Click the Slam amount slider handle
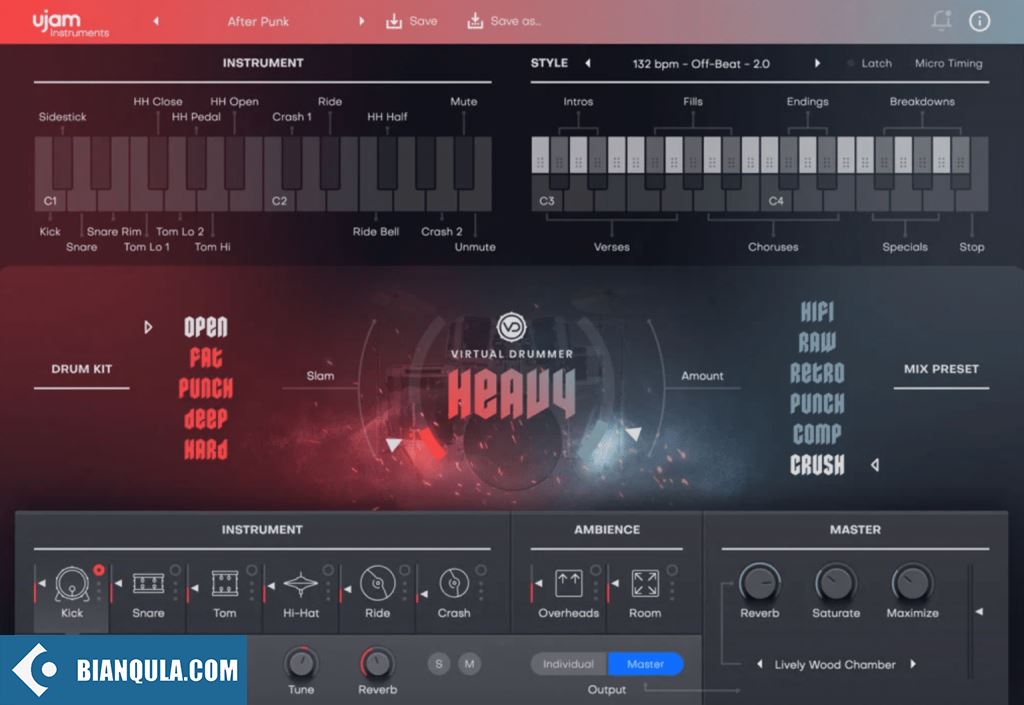The height and width of the screenshot is (705, 1024). click(x=394, y=445)
